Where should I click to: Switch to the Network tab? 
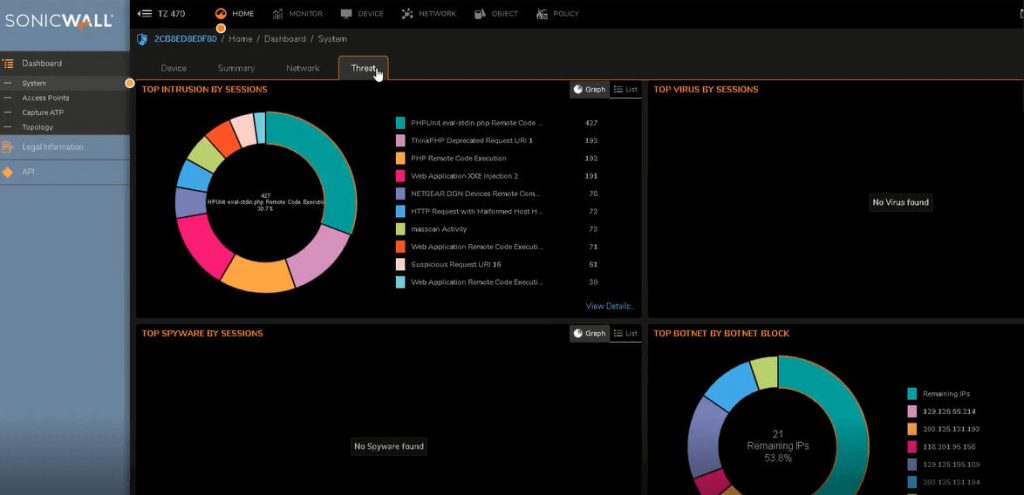pyautogui.click(x=302, y=68)
